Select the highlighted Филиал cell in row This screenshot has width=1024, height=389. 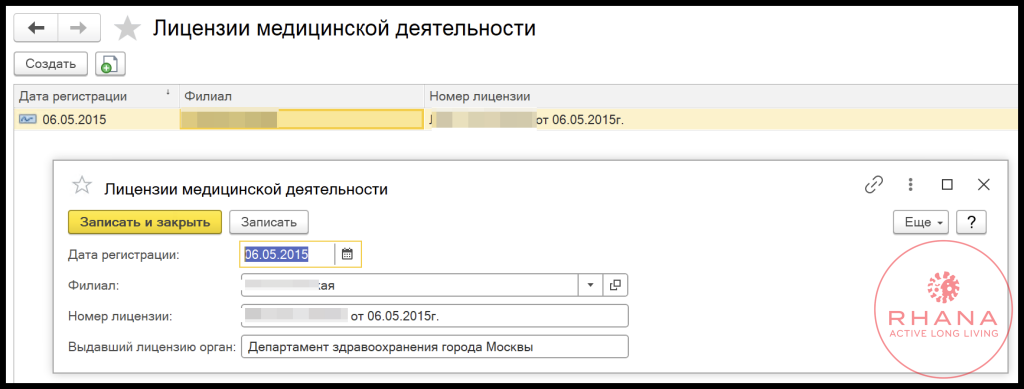302,119
